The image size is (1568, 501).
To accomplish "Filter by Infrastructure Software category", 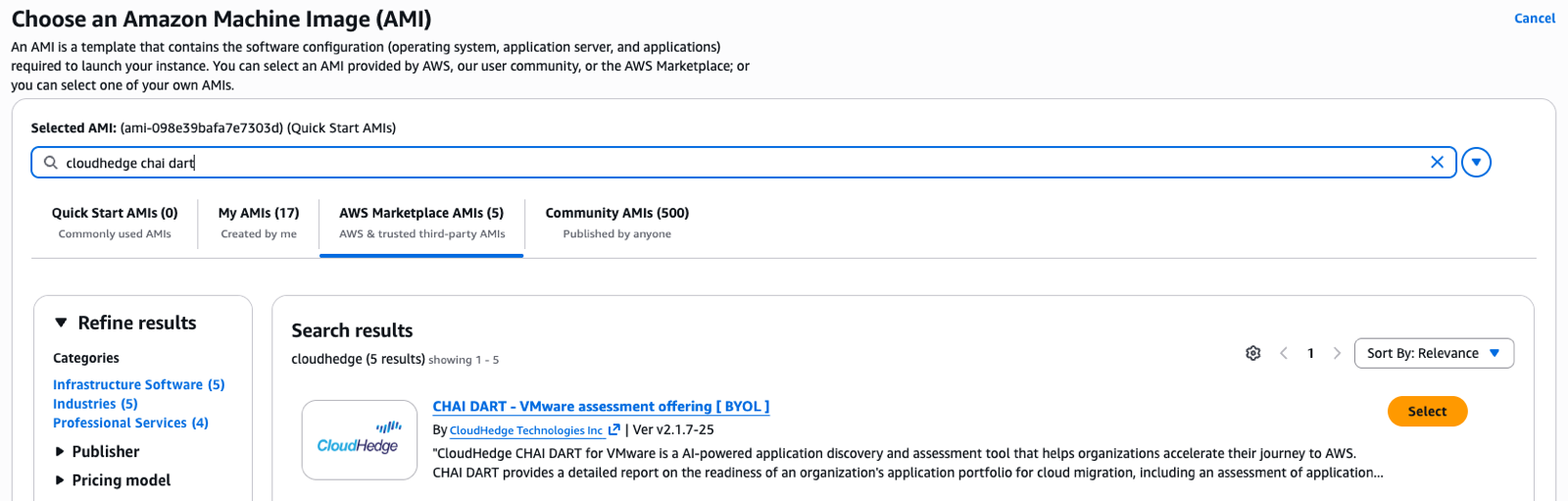I will (x=139, y=384).
